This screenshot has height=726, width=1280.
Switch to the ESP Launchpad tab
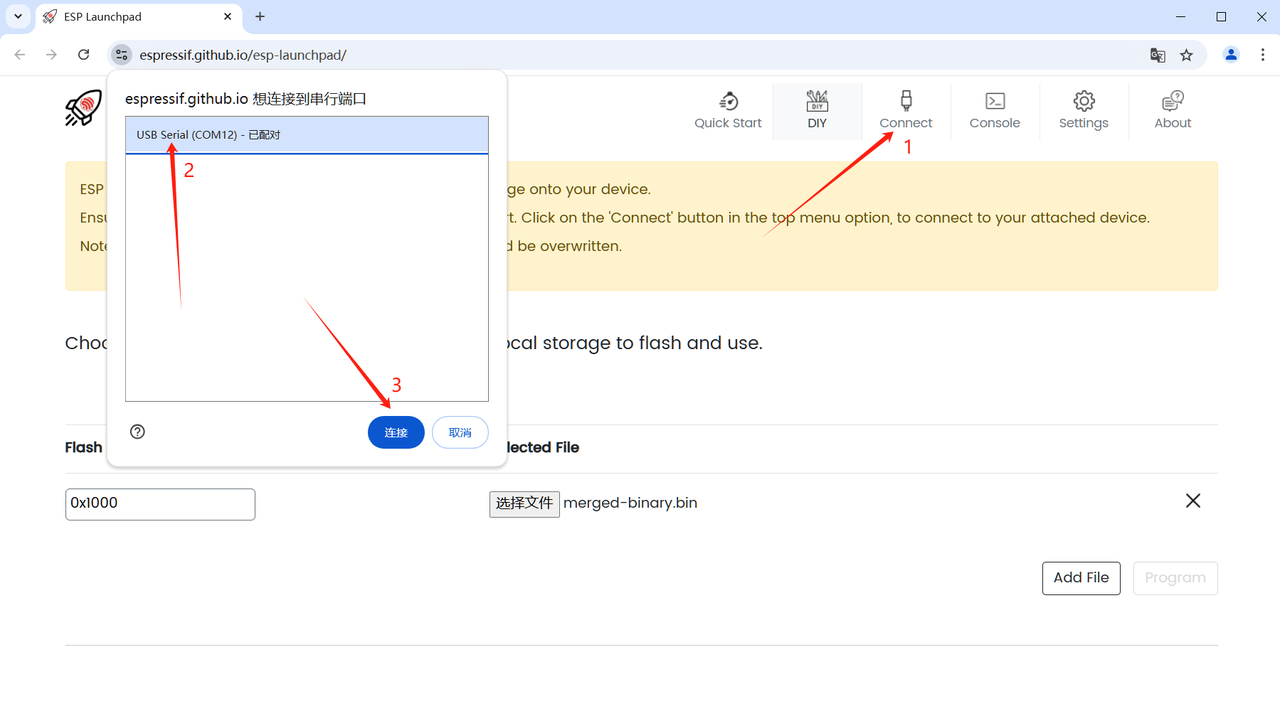pos(135,17)
